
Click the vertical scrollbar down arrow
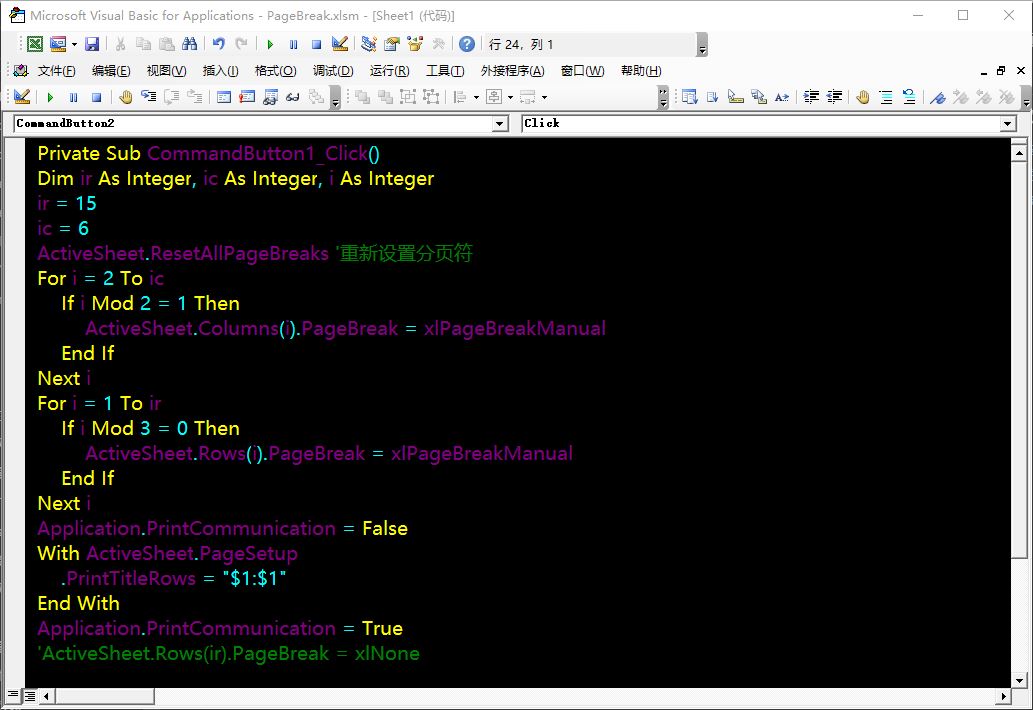(1018, 680)
